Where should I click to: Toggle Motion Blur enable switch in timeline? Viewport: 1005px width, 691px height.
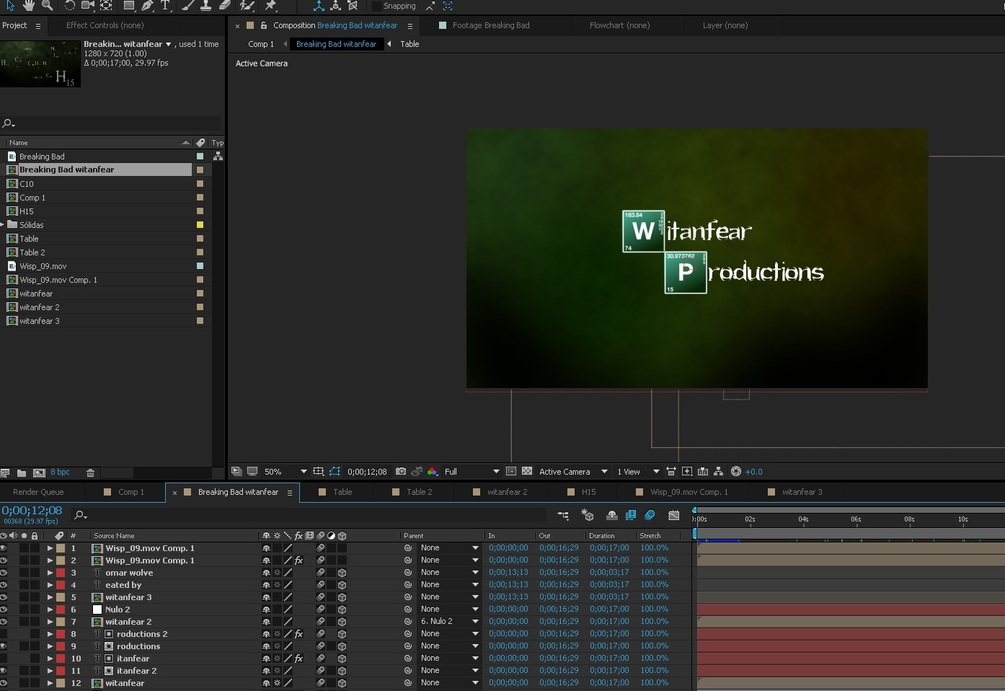pyautogui.click(x=649, y=515)
